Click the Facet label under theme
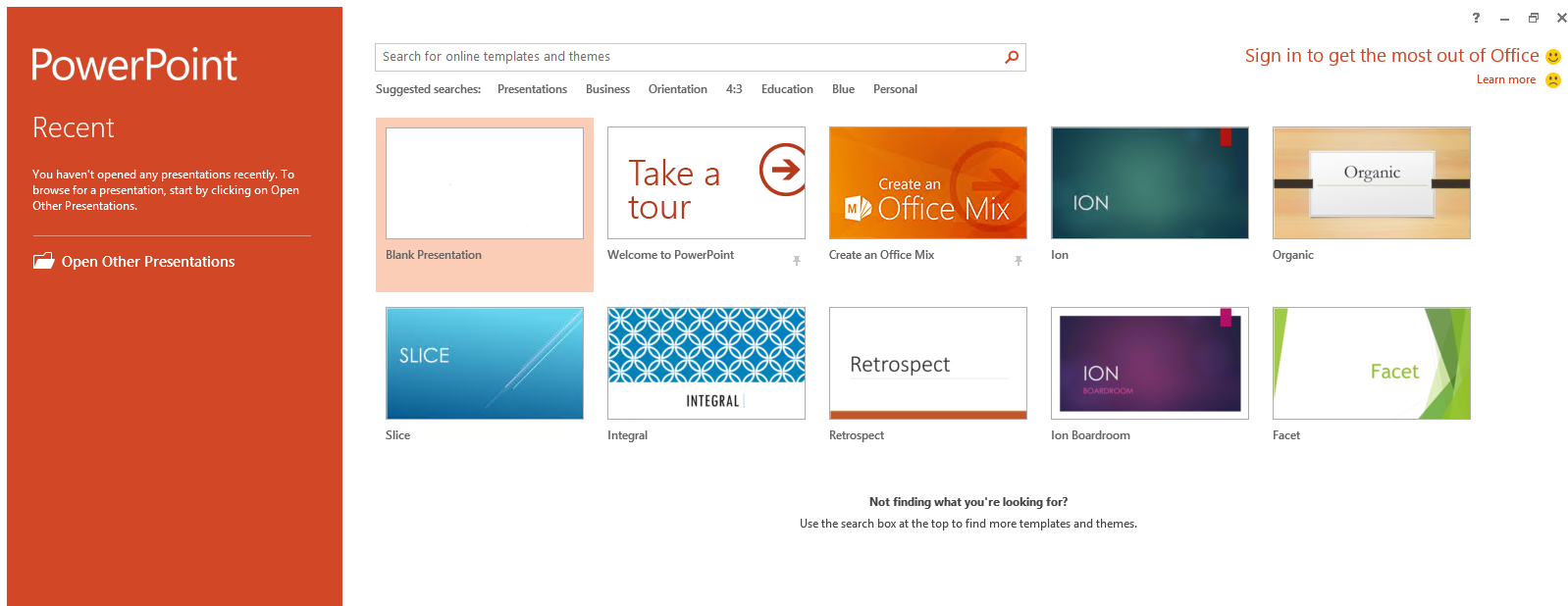 [x=1286, y=435]
